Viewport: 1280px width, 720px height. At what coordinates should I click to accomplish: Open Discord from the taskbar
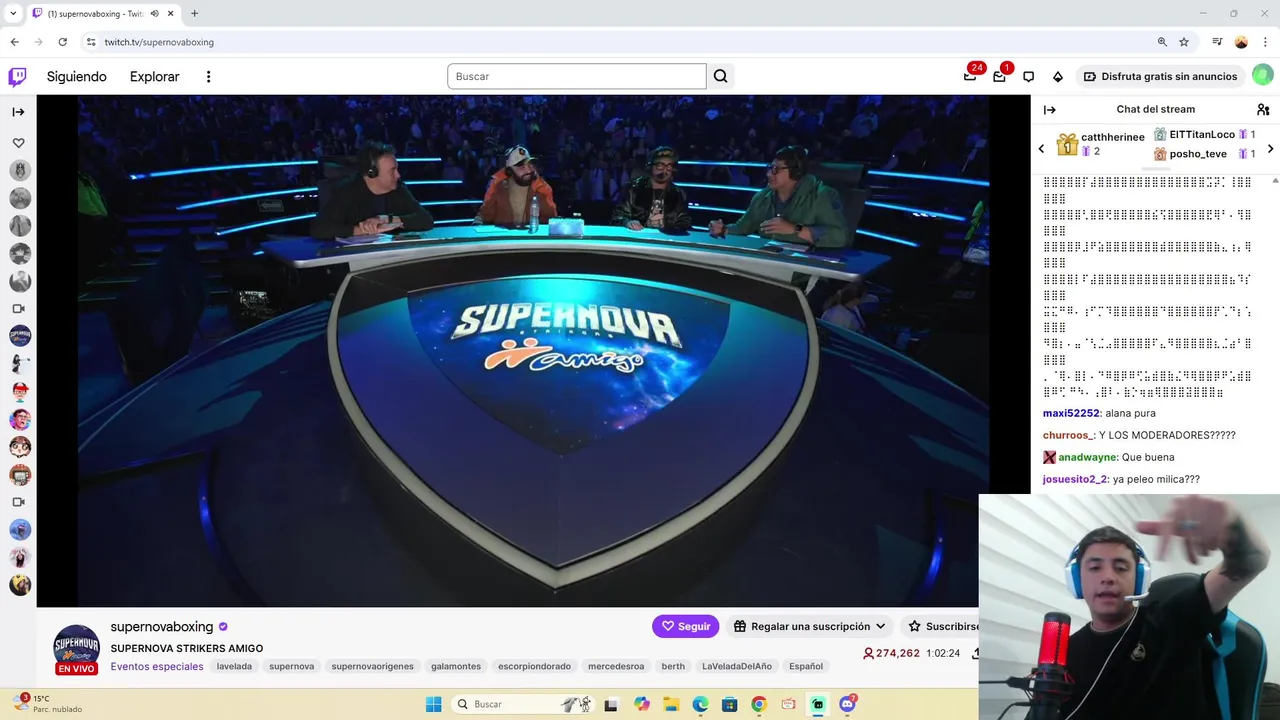coord(848,704)
